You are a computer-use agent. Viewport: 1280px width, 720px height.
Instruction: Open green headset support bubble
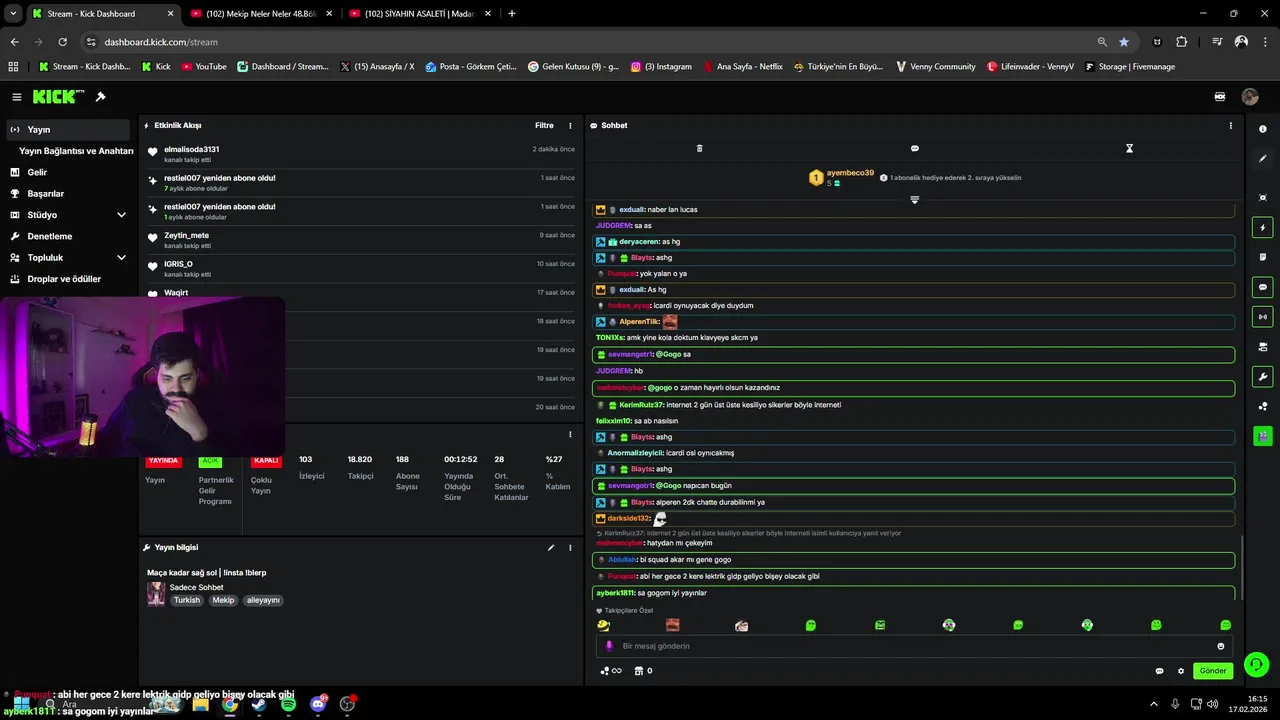pyautogui.click(x=1256, y=664)
